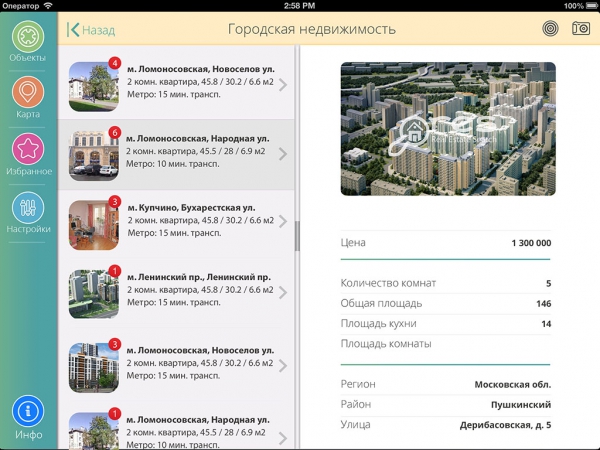Image resolution: width=600 pixels, height=450 pixels.
Task: Click Общая площадь value 146
Action: (543, 303)
